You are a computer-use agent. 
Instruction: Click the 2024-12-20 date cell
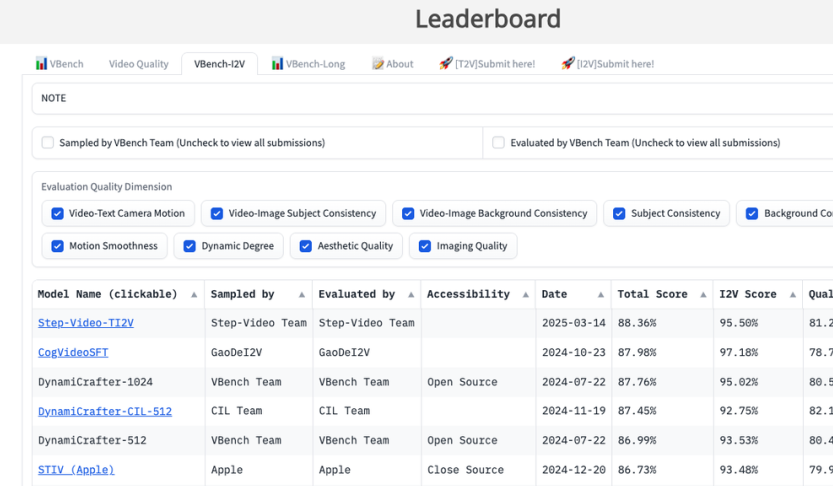(574, 470)
